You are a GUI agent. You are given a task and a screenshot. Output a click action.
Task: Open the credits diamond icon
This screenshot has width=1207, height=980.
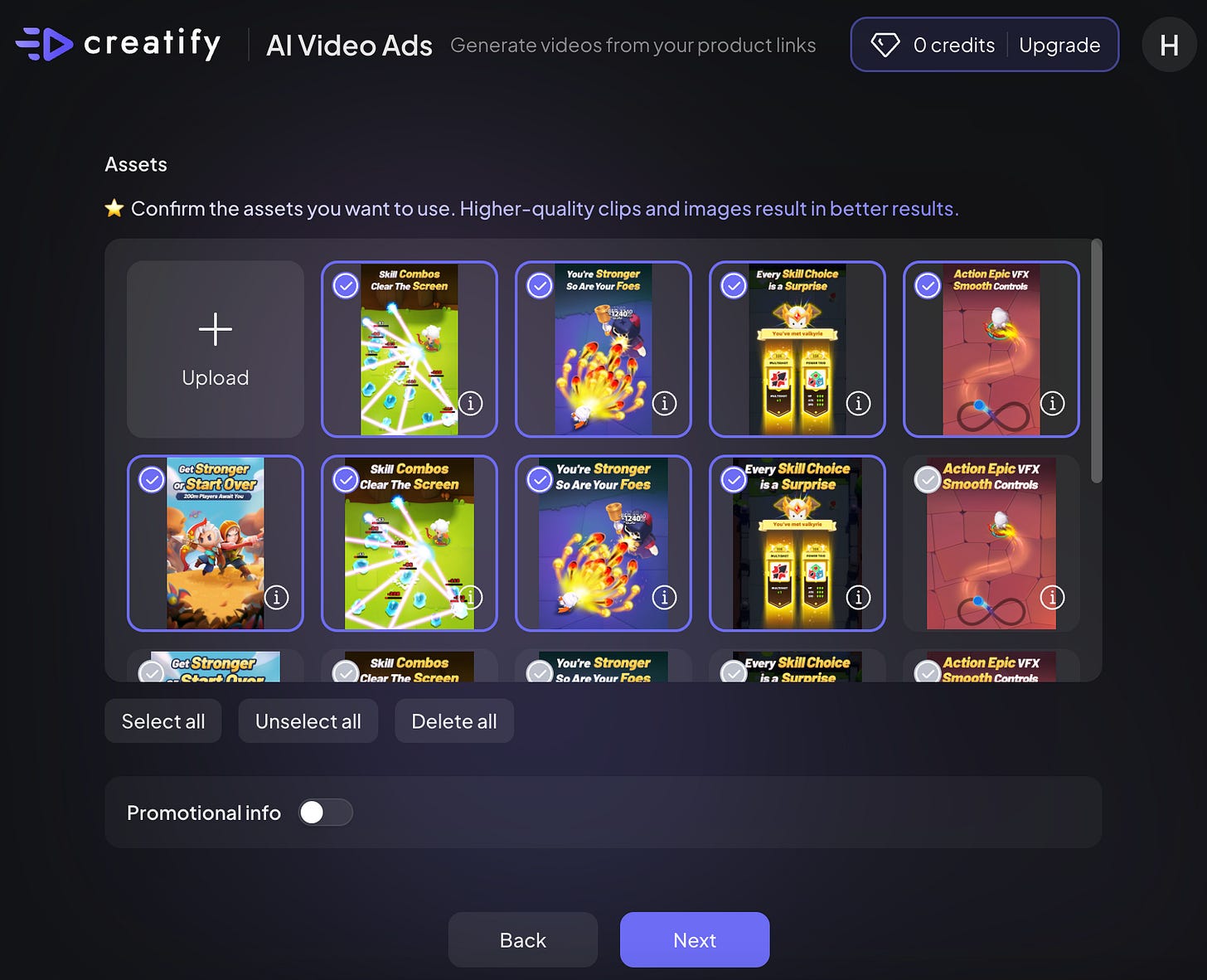point(885,45)
